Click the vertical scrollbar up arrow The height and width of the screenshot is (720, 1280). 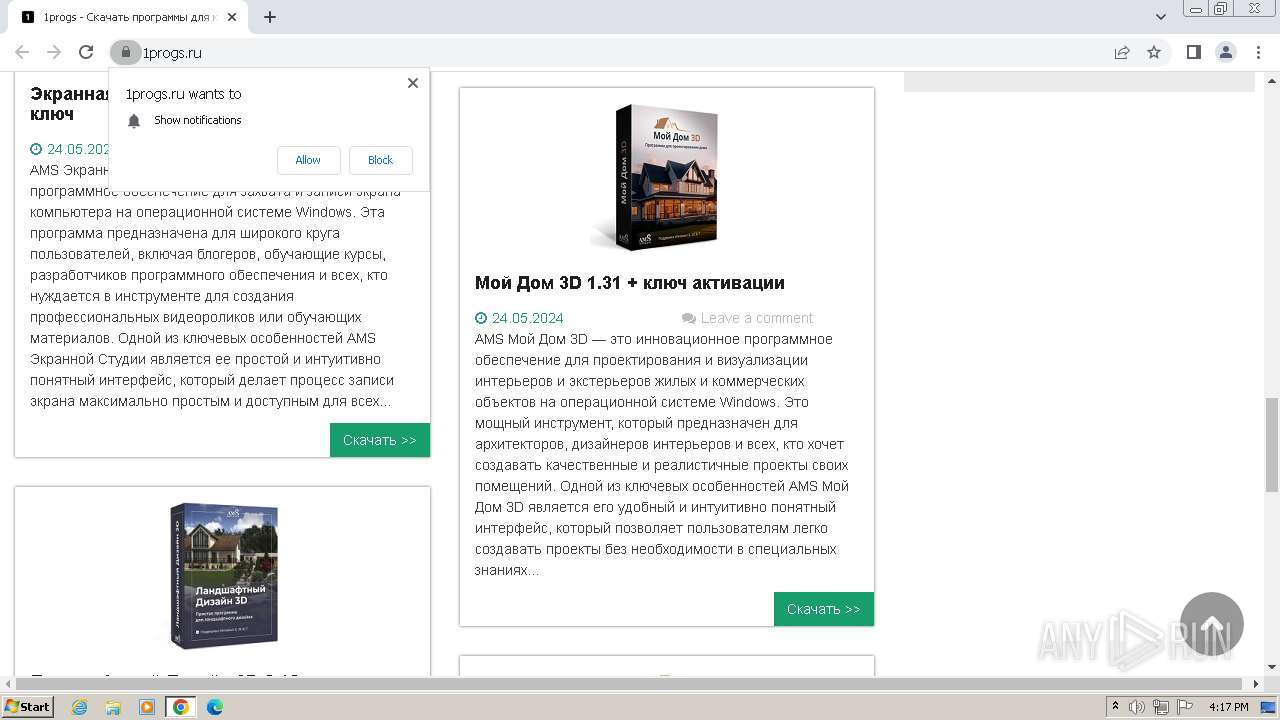1271,79
